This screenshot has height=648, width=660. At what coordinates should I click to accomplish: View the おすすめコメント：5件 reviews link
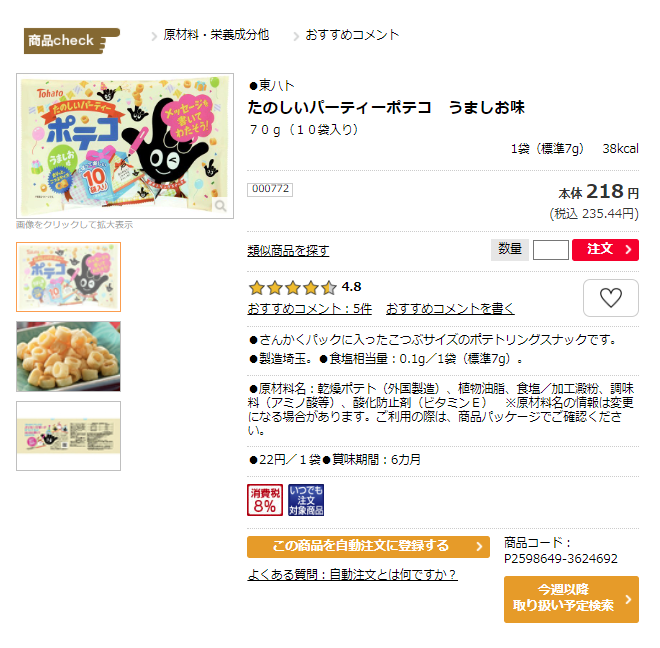coord(309,309)
